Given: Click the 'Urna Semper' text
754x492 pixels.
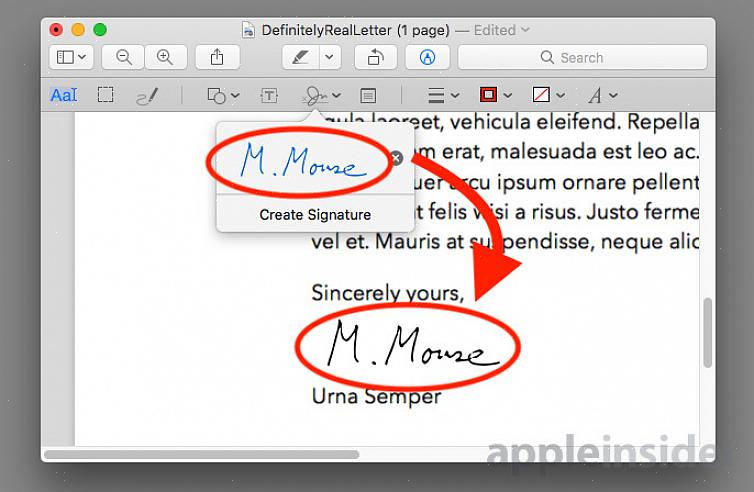Looking at the screenshot, I should point(376,397).
